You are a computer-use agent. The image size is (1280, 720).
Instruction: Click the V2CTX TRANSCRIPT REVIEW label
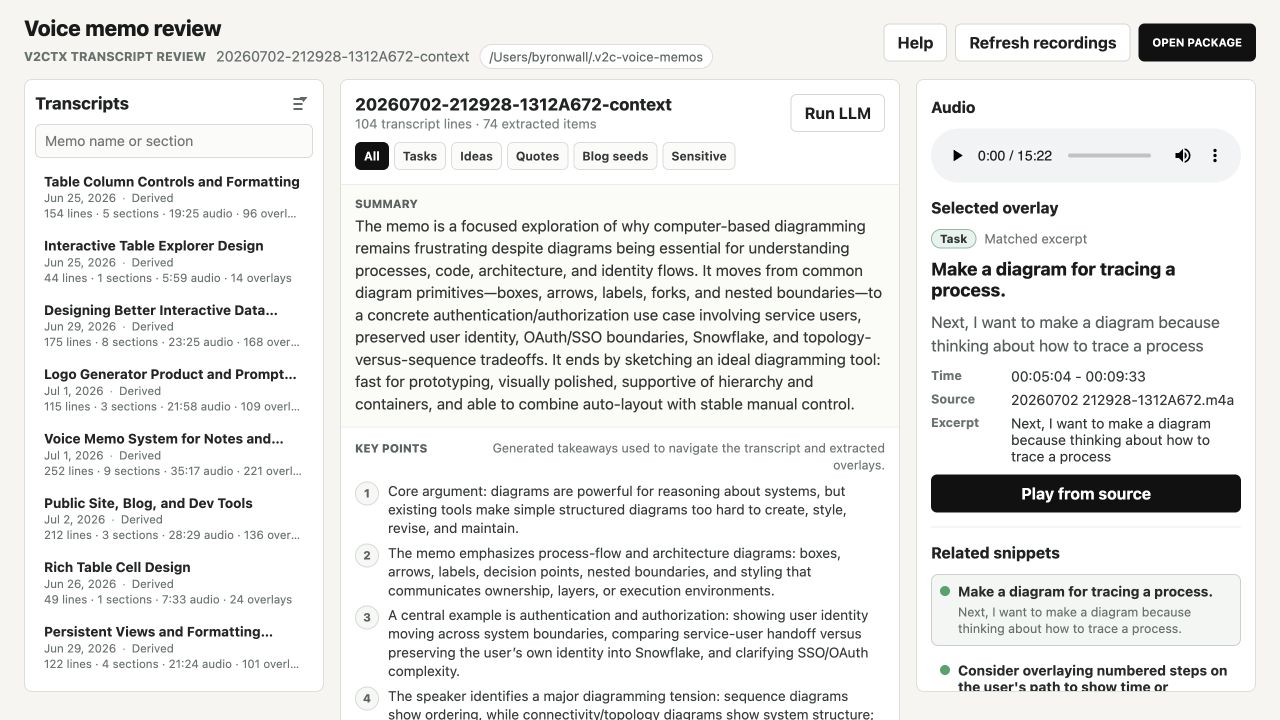click(115, 57)
